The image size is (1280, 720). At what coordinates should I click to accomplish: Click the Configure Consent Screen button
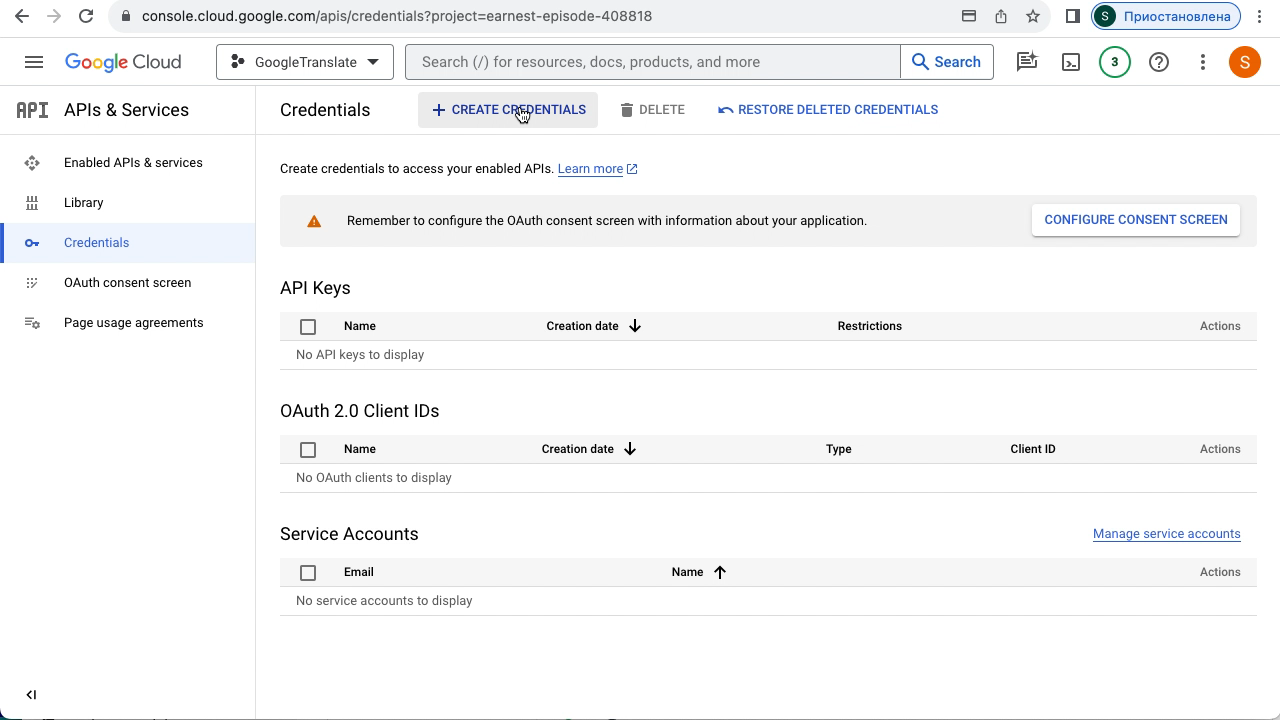(1135, 220)
